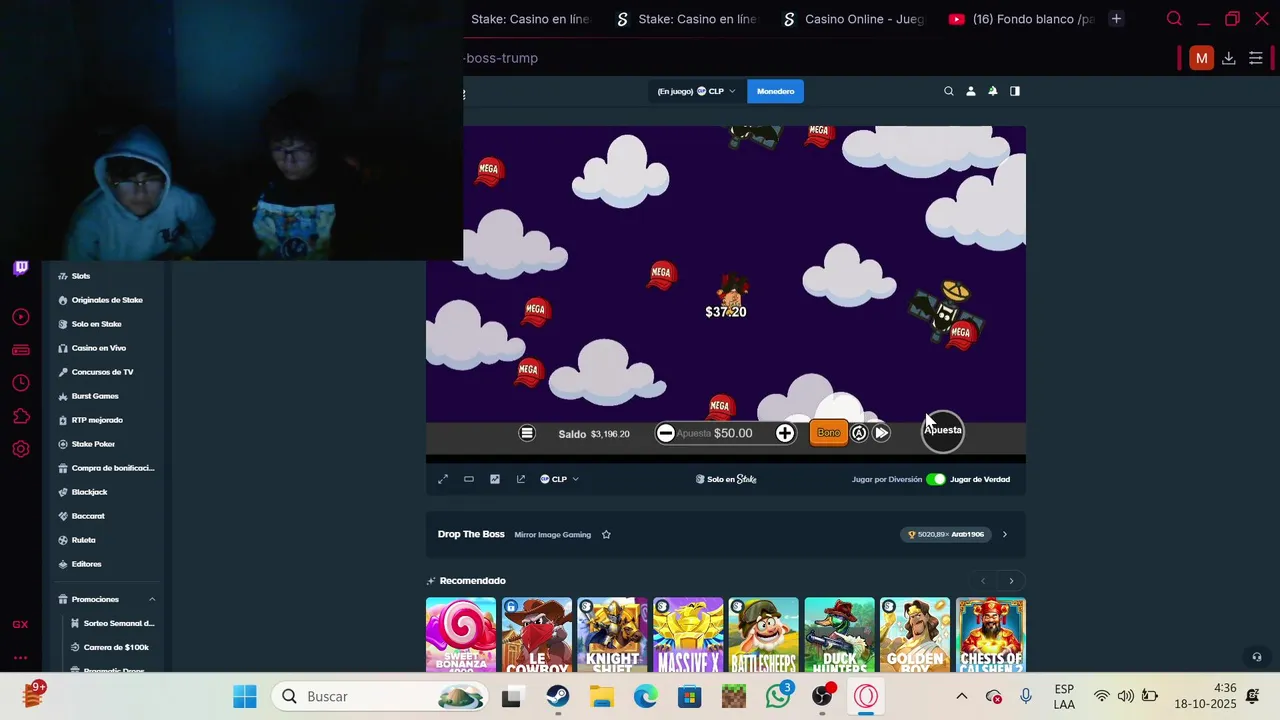Open the game hamburger menu icon
Viewport: 1280px width, 720px height.
[527, 433]
